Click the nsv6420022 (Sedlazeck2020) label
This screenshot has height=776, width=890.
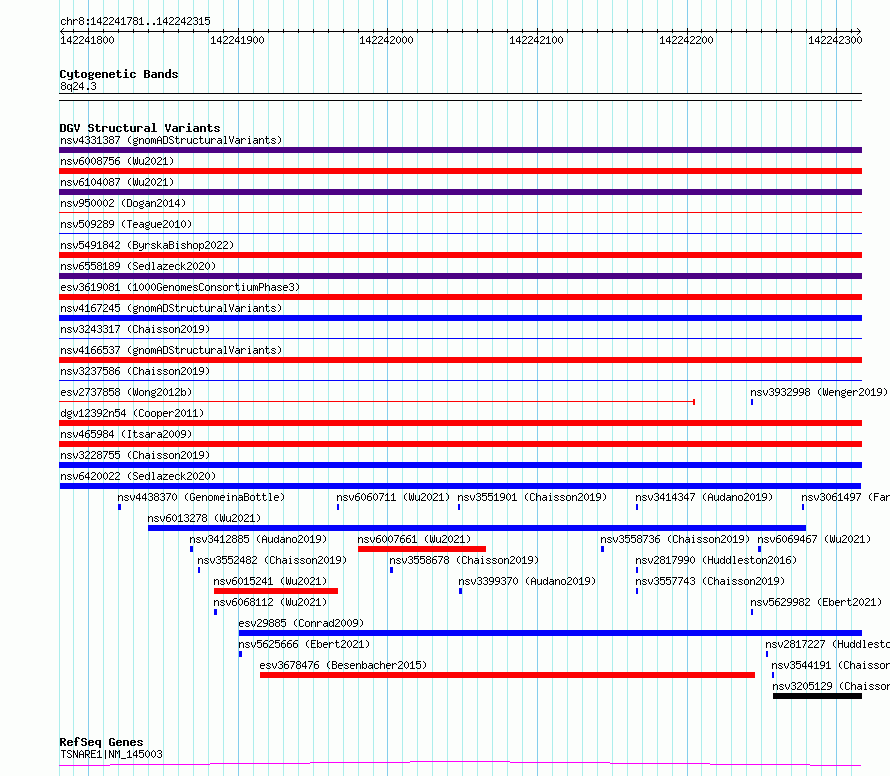pyautogui.click(x=138, y=476)
